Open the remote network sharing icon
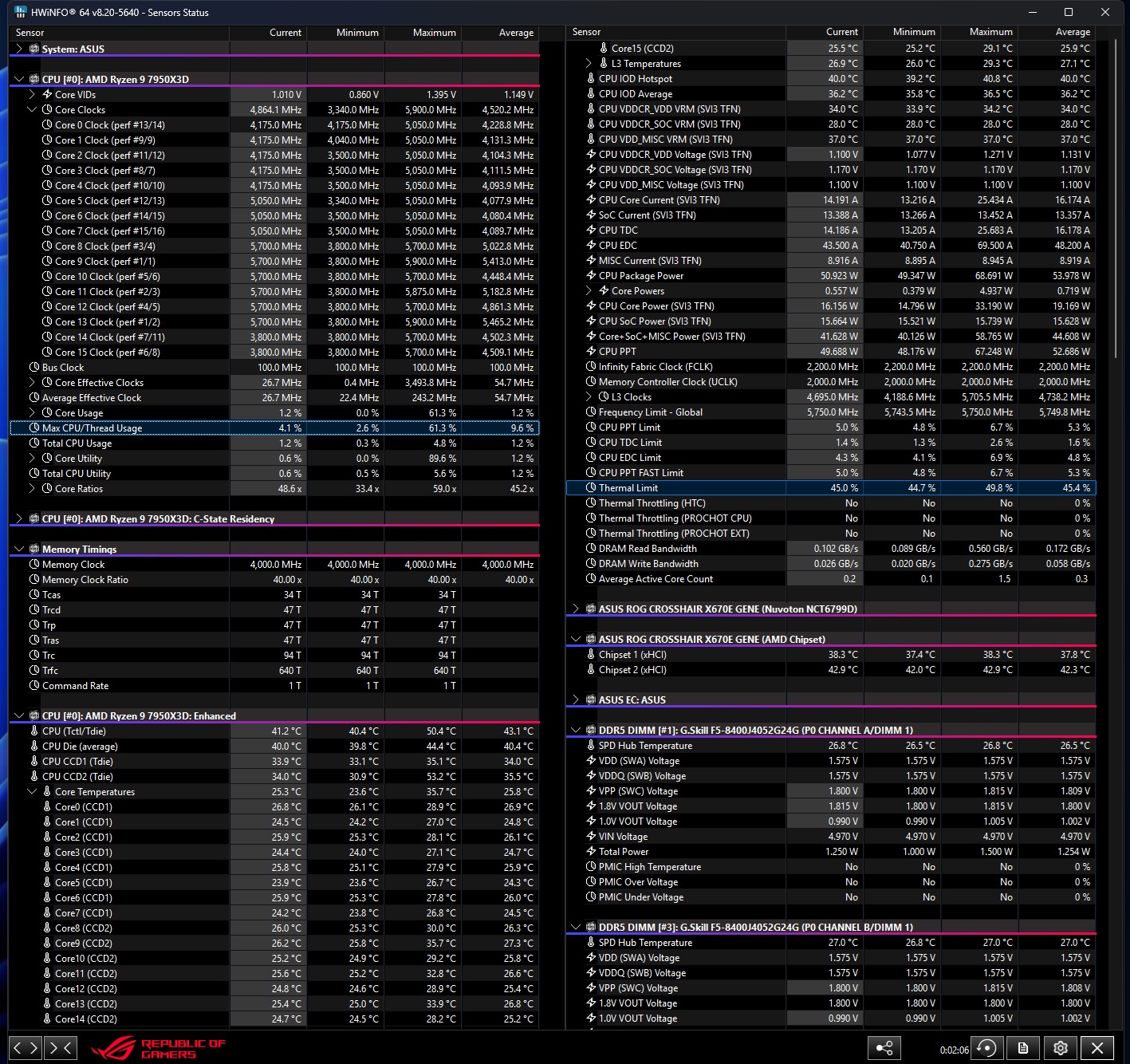This screenshot has width=1130, height=1064. point(884,1048)
